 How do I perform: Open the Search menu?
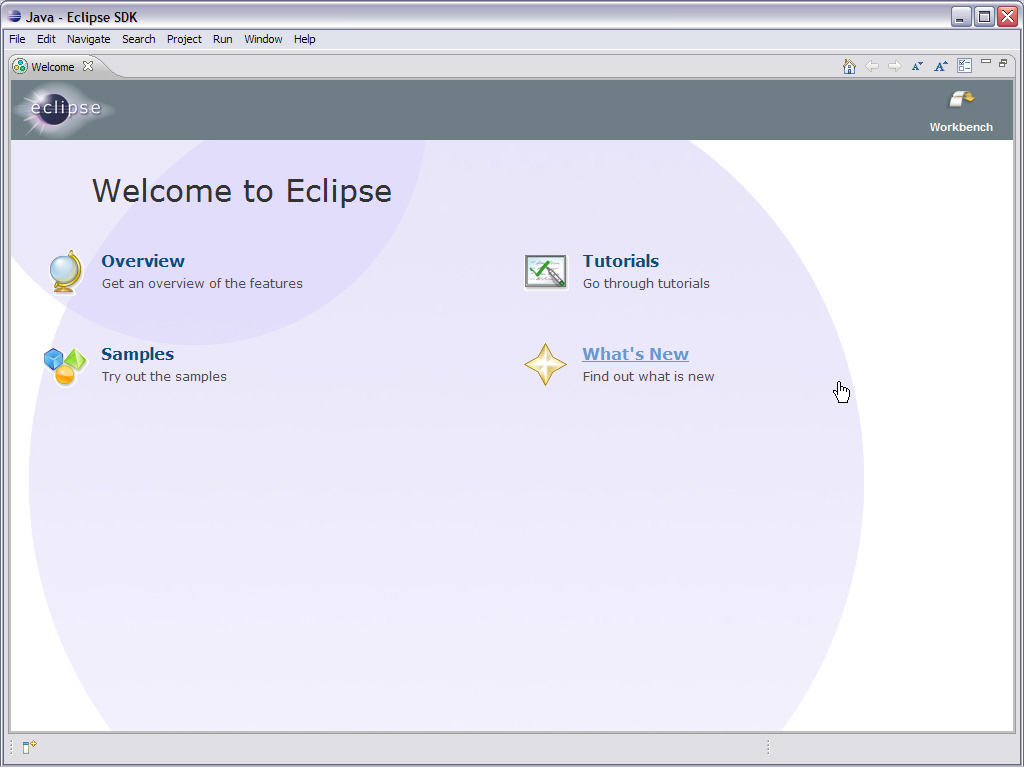click(138, 39)
